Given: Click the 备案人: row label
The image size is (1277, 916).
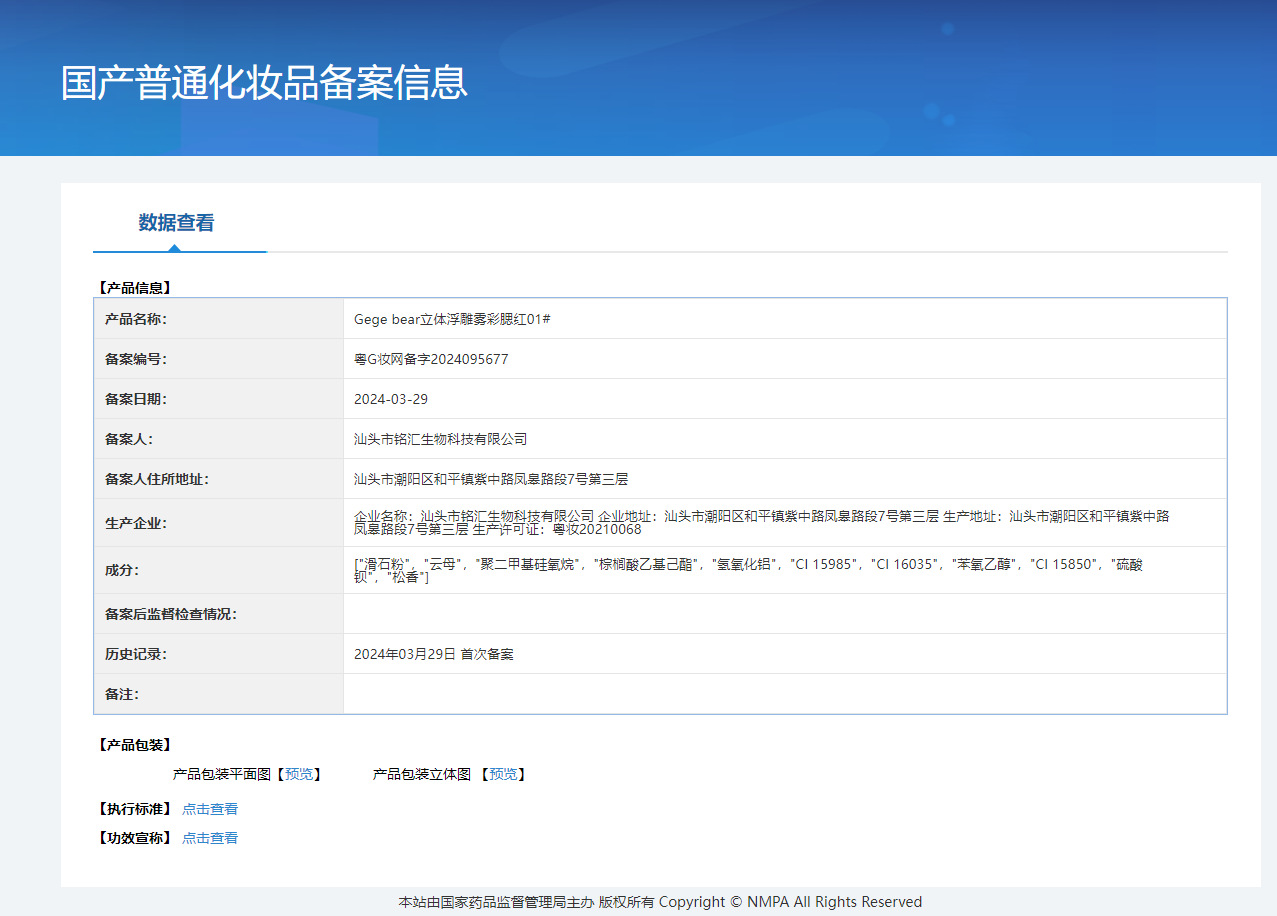Looking at the screenshot, I should 128,439.
